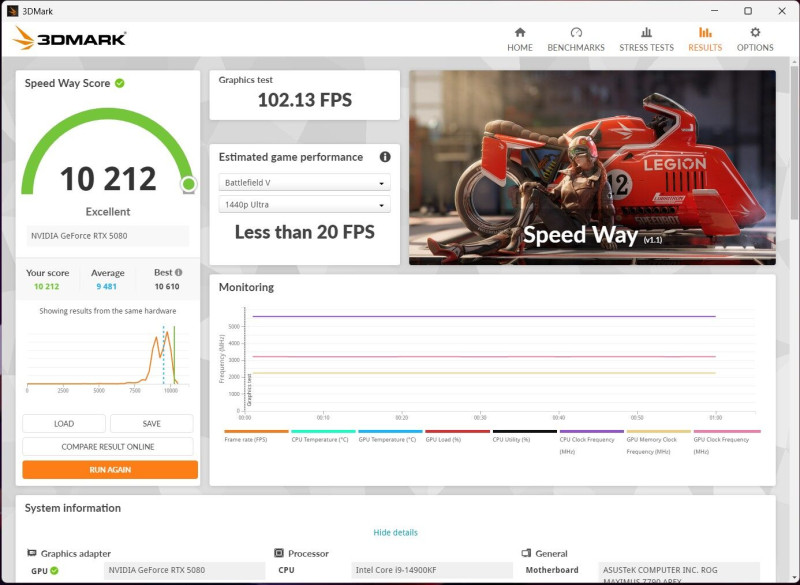Open the Home tab

pos(520,40)
